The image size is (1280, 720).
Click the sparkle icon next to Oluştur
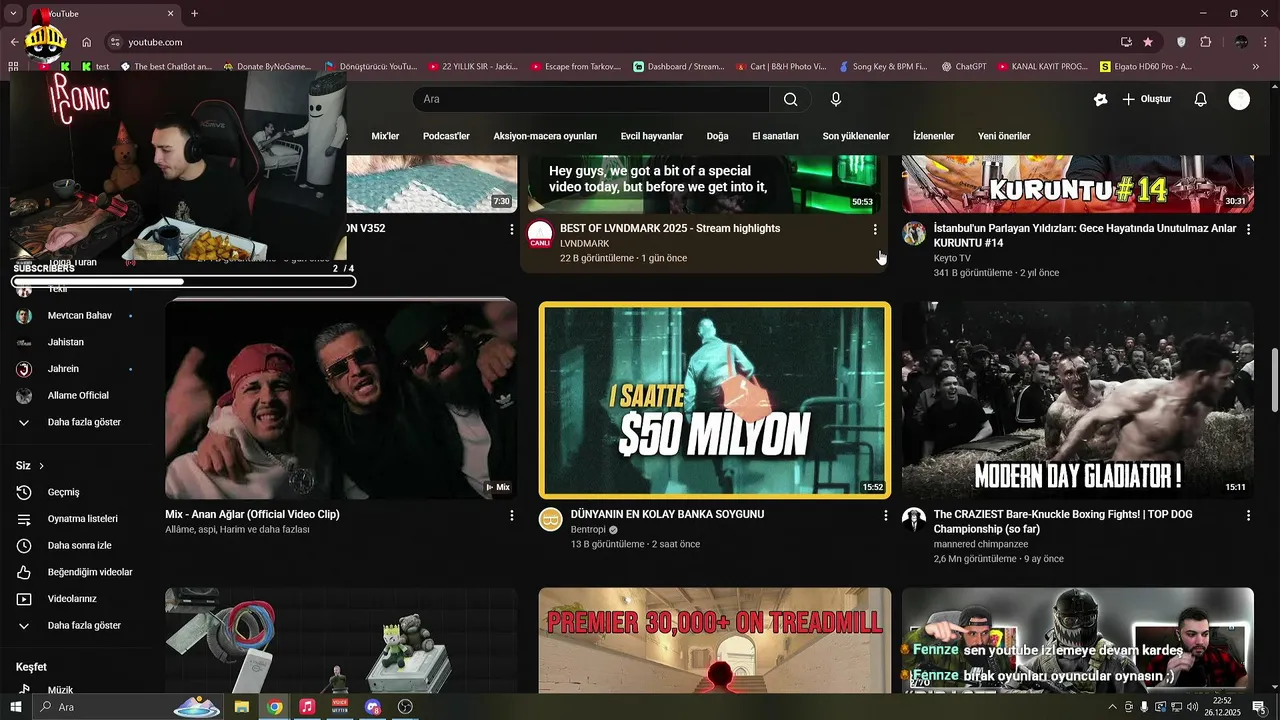point(1100,99)
